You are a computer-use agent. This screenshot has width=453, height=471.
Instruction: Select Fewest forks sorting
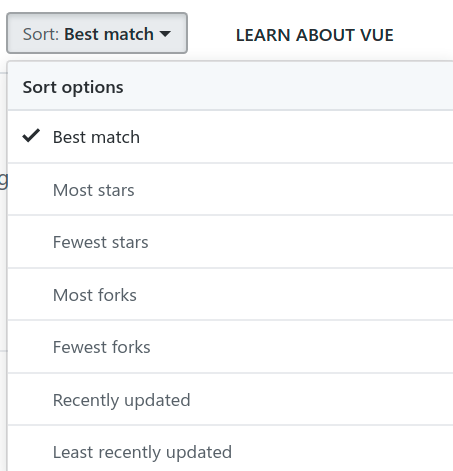[230, 347]
